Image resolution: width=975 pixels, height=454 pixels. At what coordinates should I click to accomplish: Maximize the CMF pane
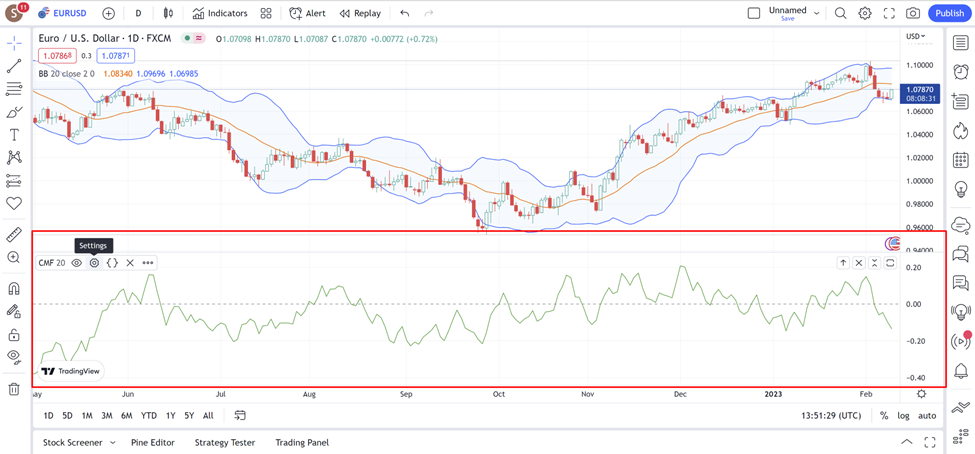pyautogui.click(x=890, y=263)
